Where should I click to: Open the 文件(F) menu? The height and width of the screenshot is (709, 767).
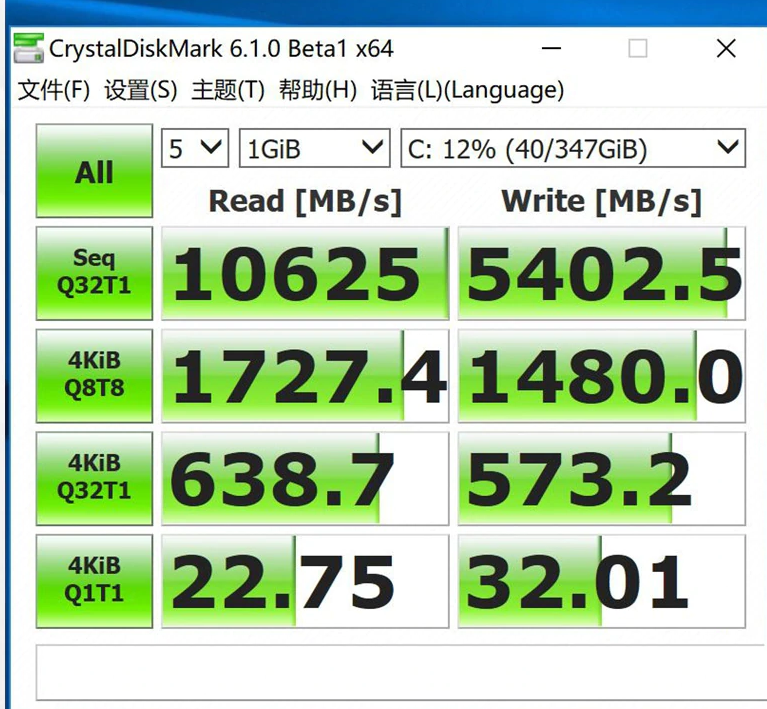click(x=54, y=90)
